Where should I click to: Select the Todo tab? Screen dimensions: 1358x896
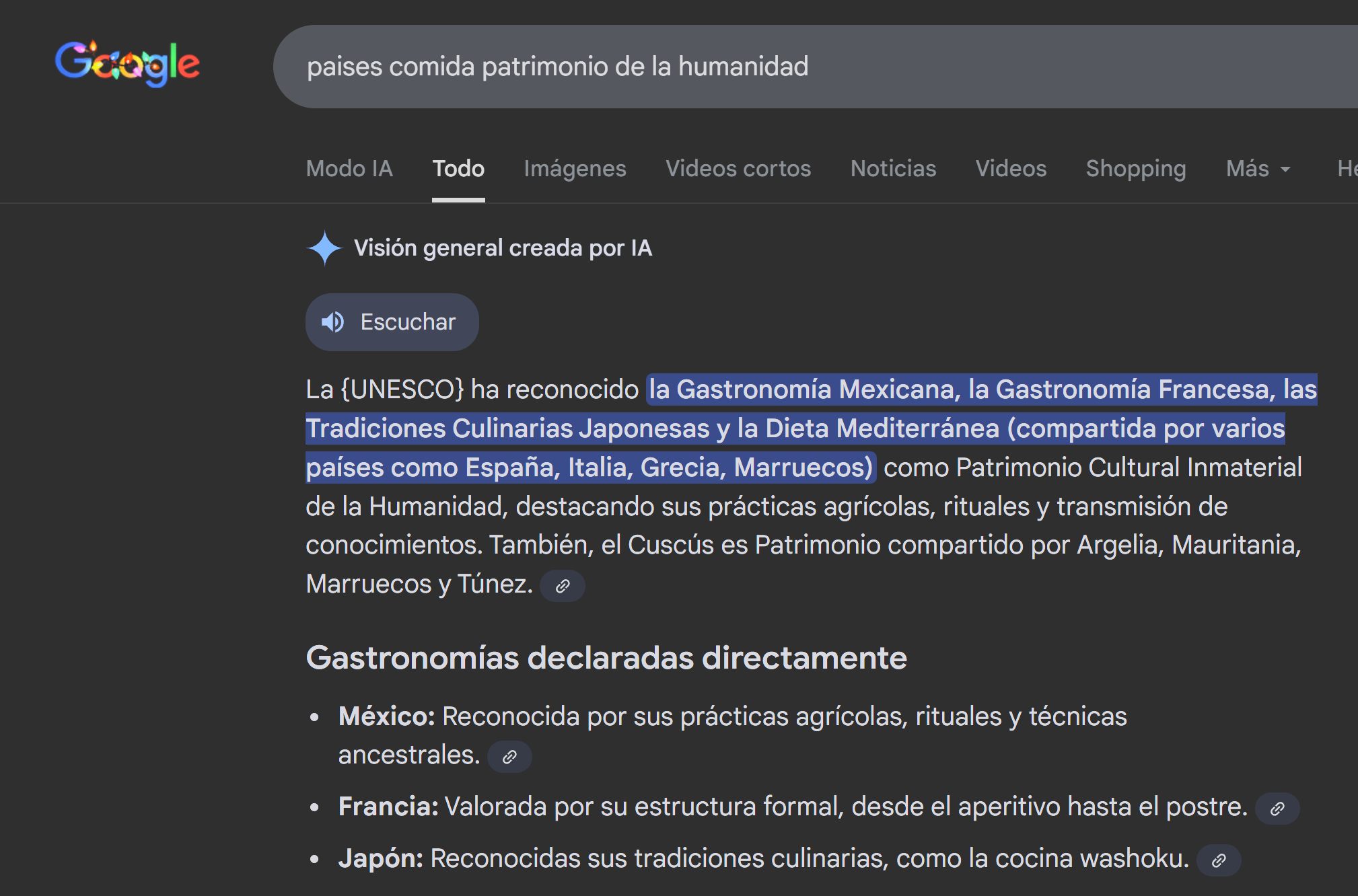[458, 169]
